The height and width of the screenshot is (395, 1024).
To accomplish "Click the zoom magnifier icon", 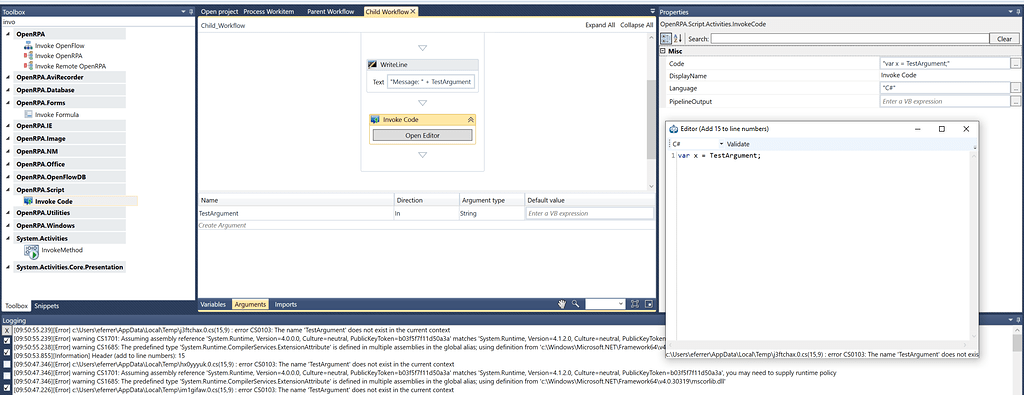I will (x=575, y=304).
